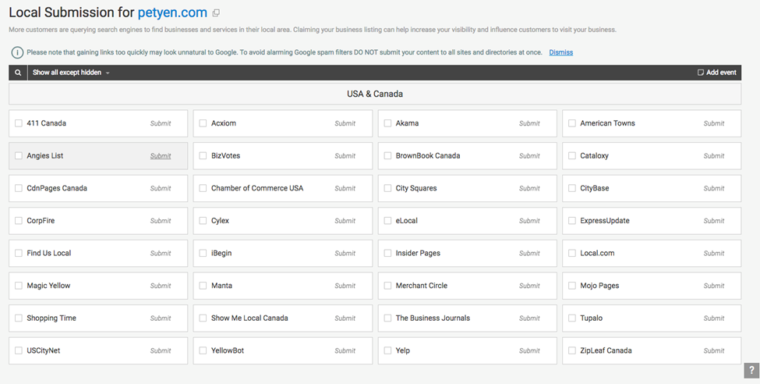Check the Shopping Time checkbox
Screen dimensions: 760x384
18,318
